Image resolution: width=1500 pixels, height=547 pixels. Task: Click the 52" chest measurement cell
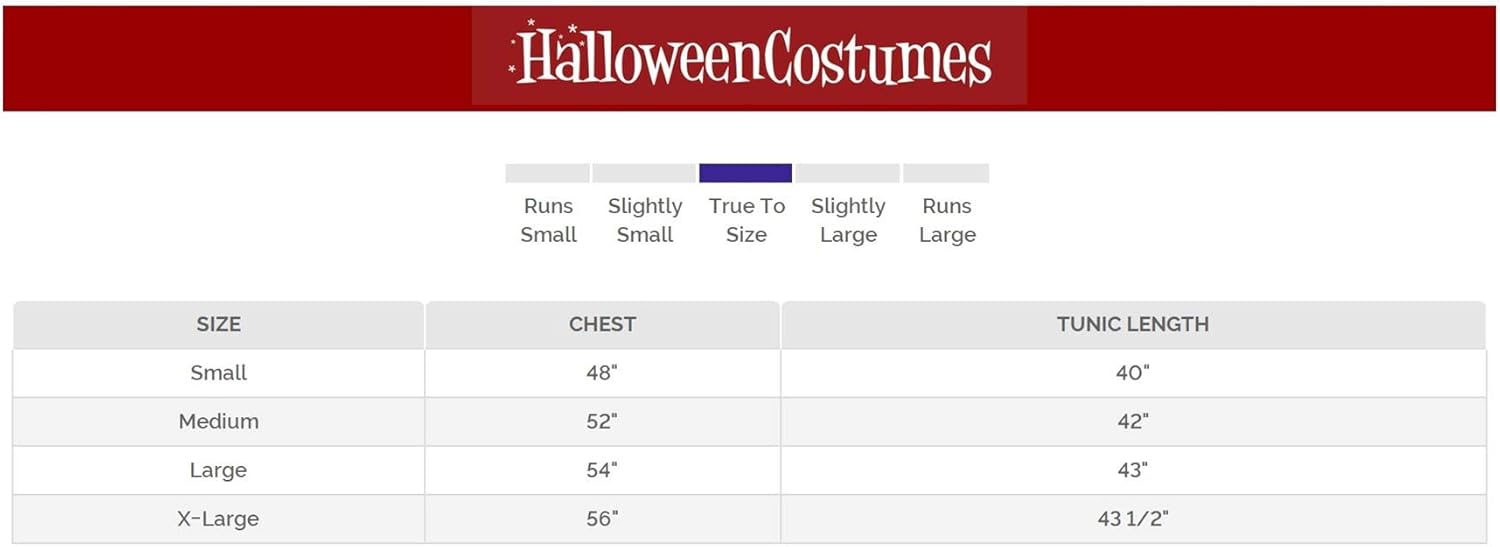click(x=602, y=421)
